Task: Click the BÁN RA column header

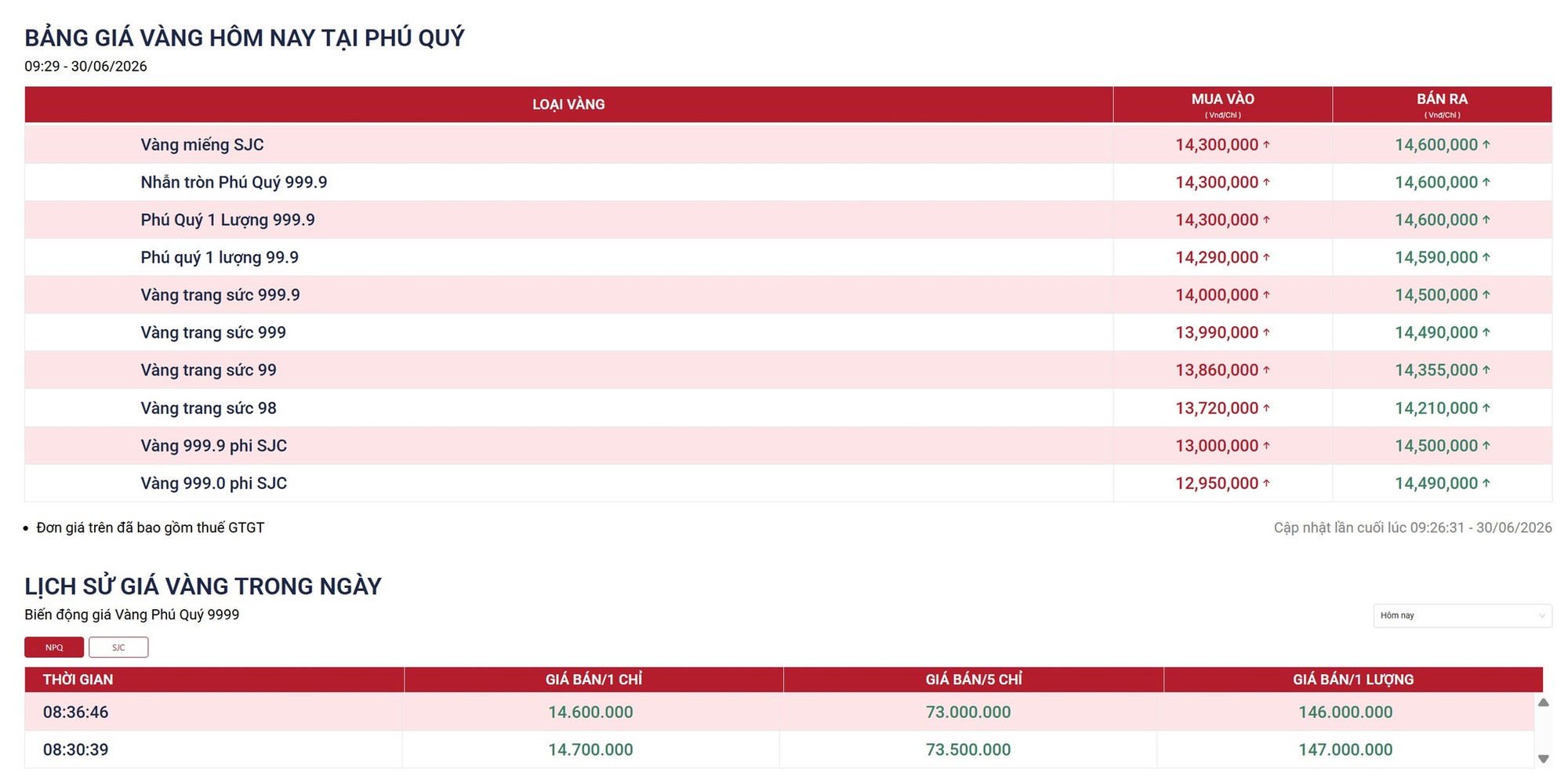Action: click(x=1442, y=104)
